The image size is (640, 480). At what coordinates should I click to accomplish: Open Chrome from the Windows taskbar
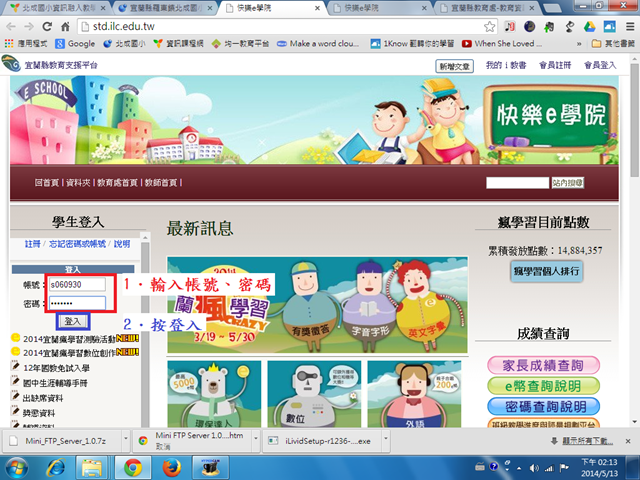coord(133,467)
